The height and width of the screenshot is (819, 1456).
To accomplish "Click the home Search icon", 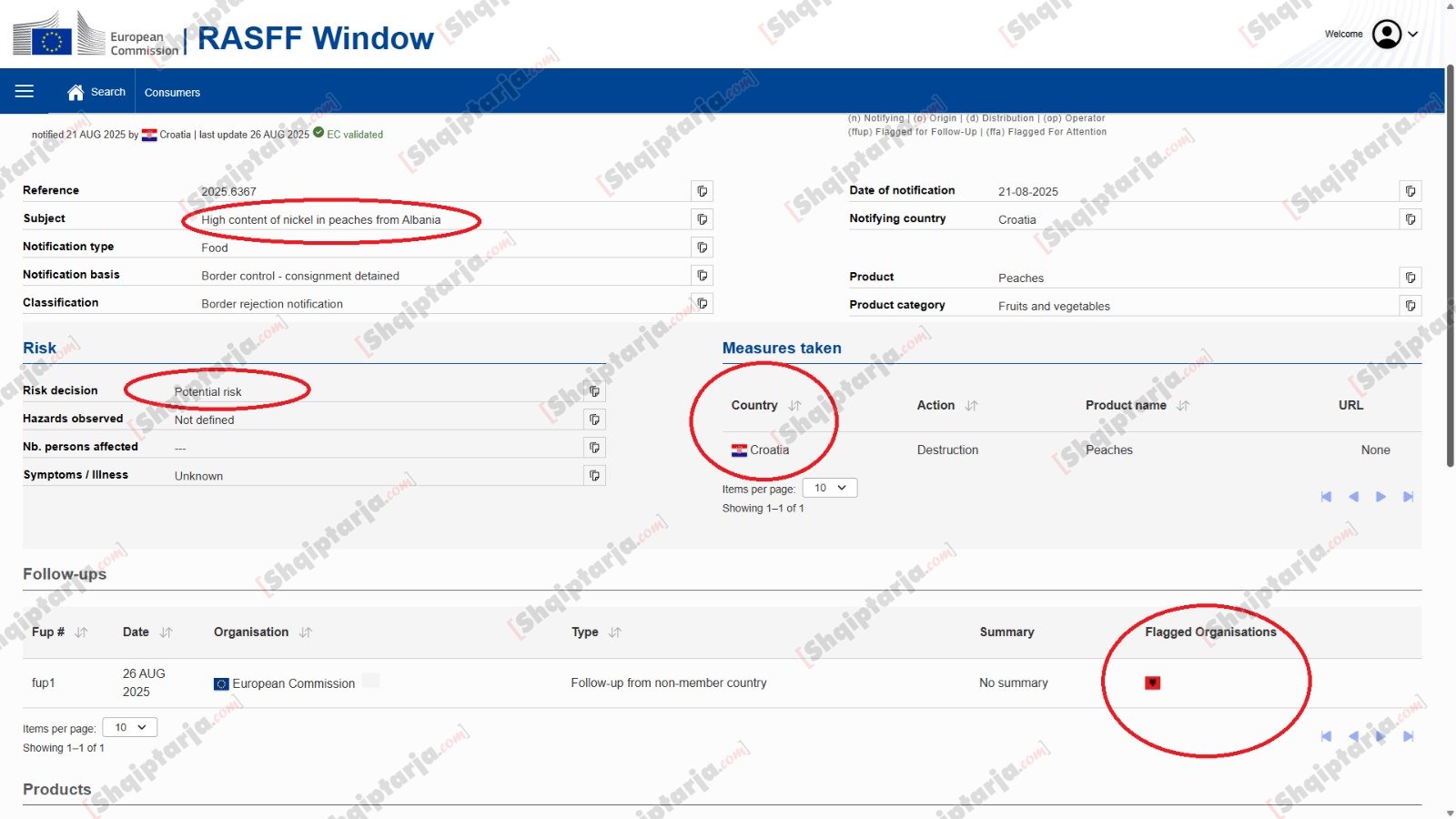I will coord(76,92).
